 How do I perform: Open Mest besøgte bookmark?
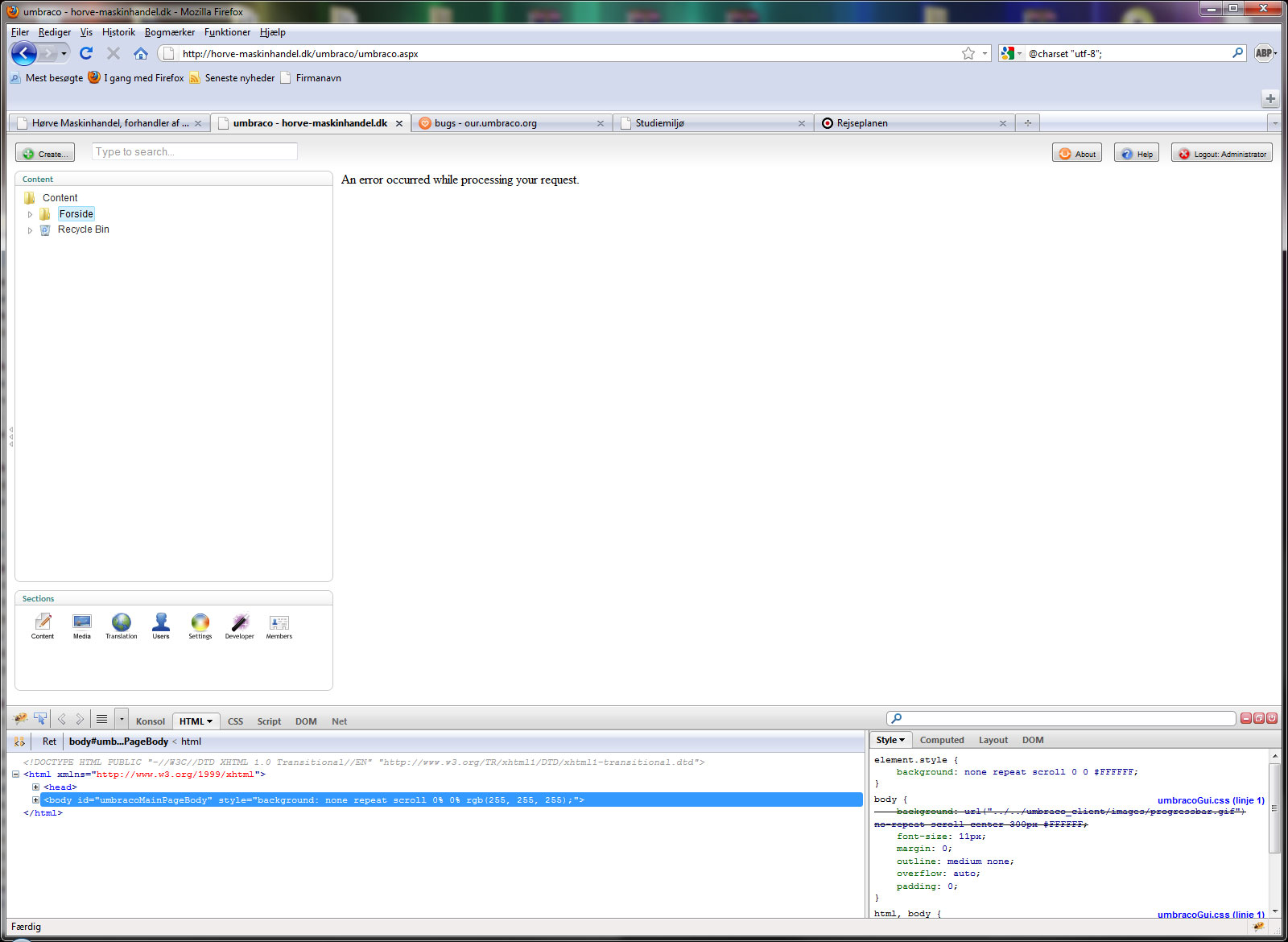(47, 78)
